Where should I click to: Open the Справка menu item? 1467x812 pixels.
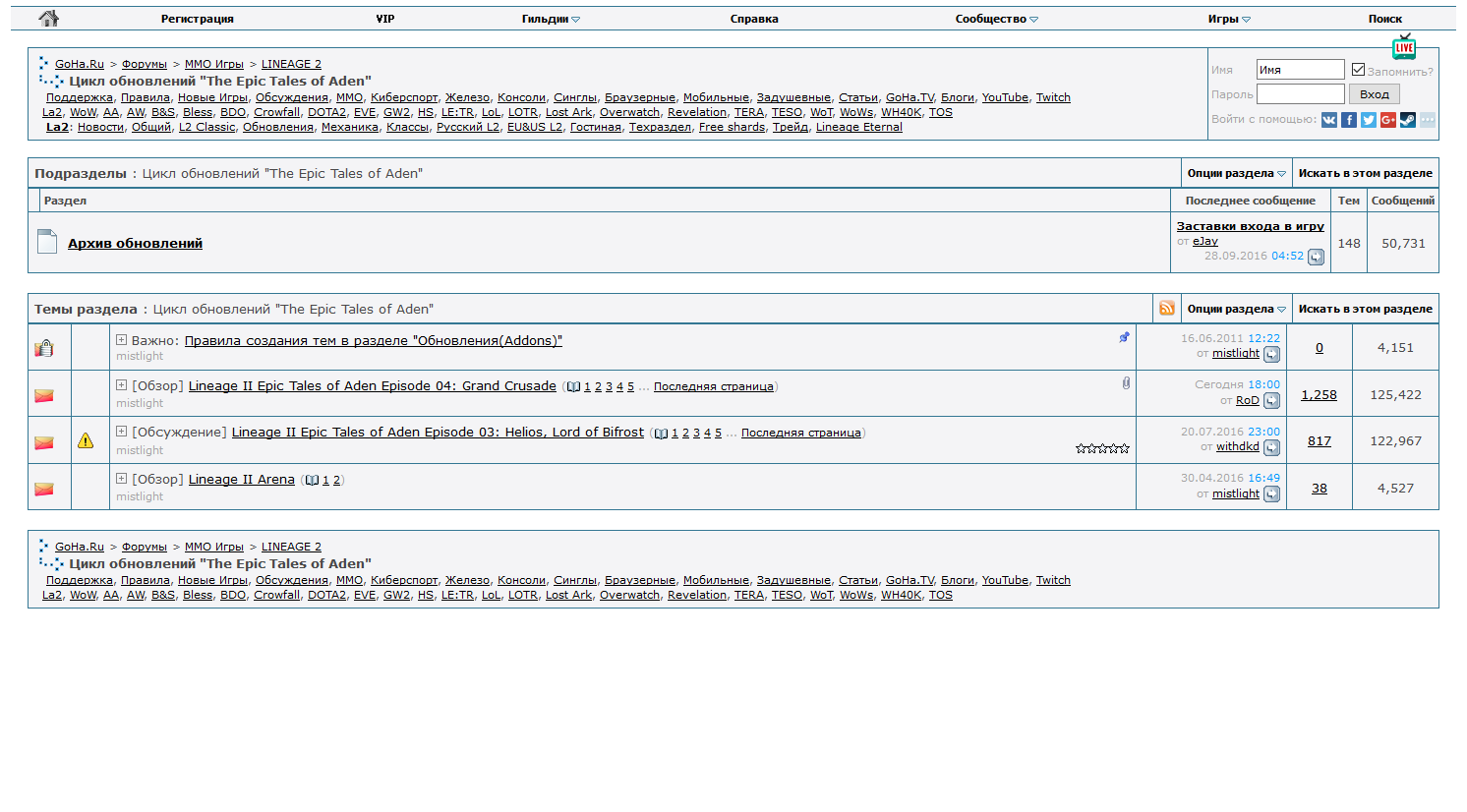coord(754,19)
